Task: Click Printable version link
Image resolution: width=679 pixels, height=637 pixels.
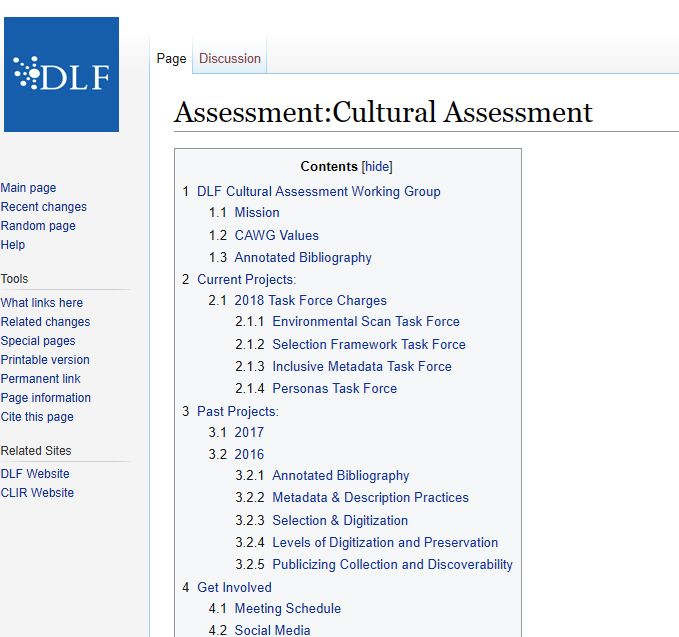Action: pyautogui.click(x=45, y=360)
